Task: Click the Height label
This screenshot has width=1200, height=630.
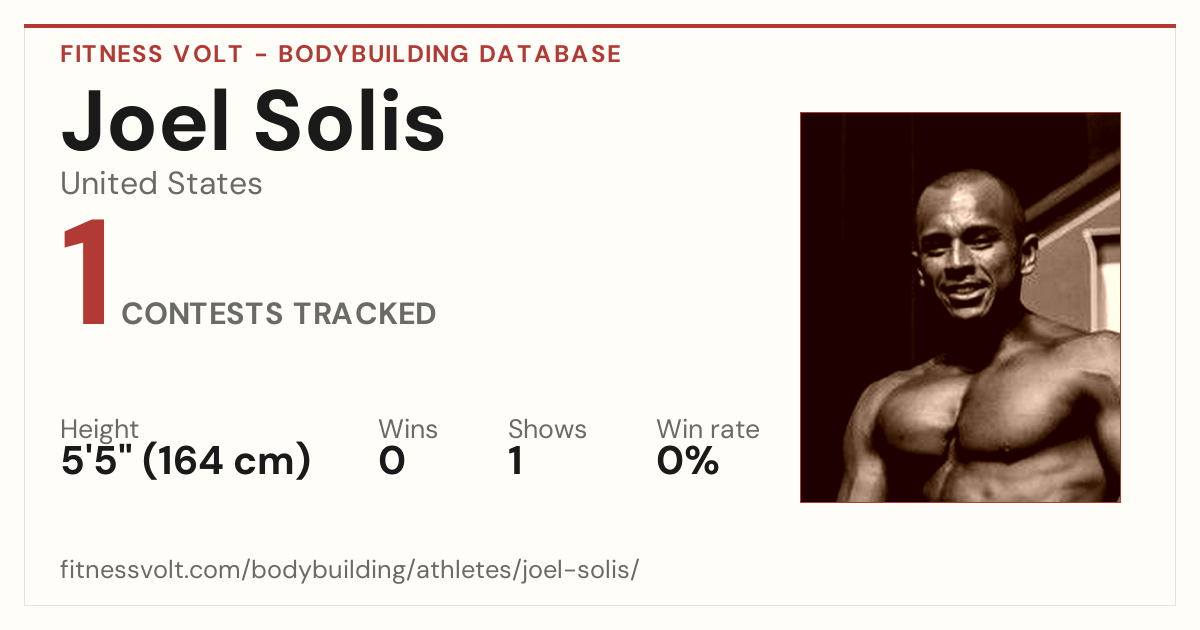Action: tap(100, 430)
